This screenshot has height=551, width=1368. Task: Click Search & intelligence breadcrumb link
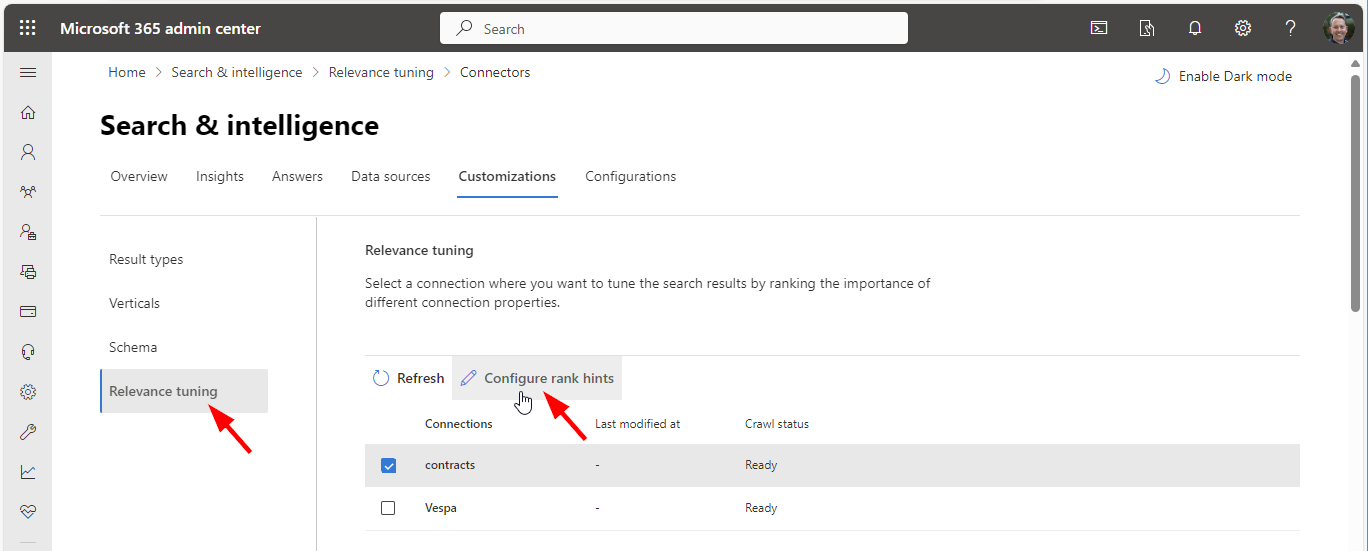[x=237, y=72]
